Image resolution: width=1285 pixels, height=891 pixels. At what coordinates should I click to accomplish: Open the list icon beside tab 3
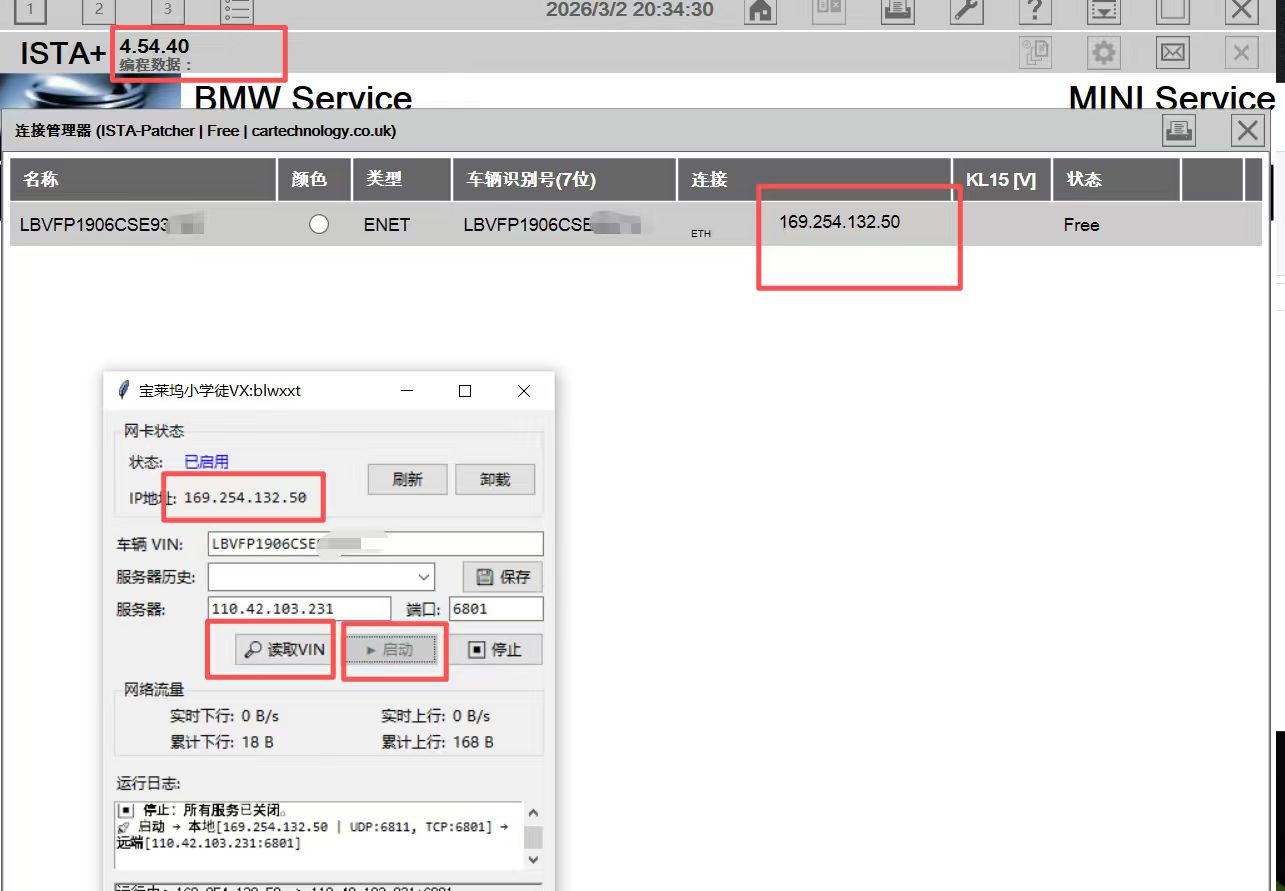pyautogui.click(x=237, y=11)
